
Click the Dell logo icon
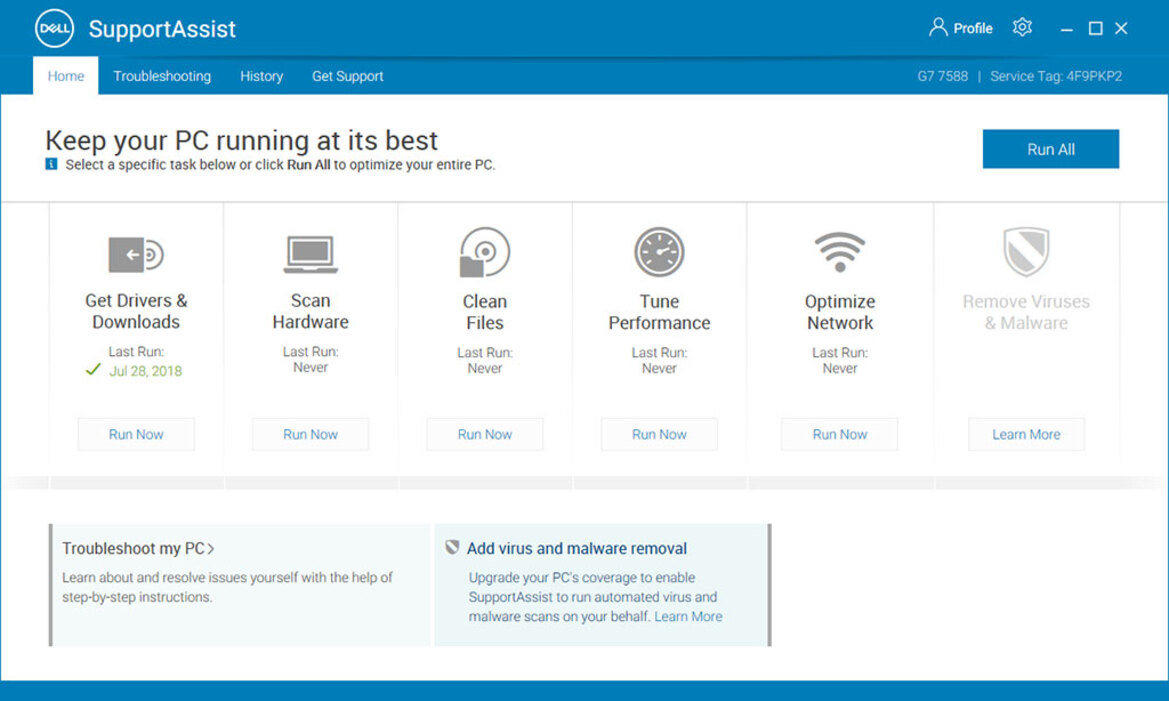pos(54,28)
